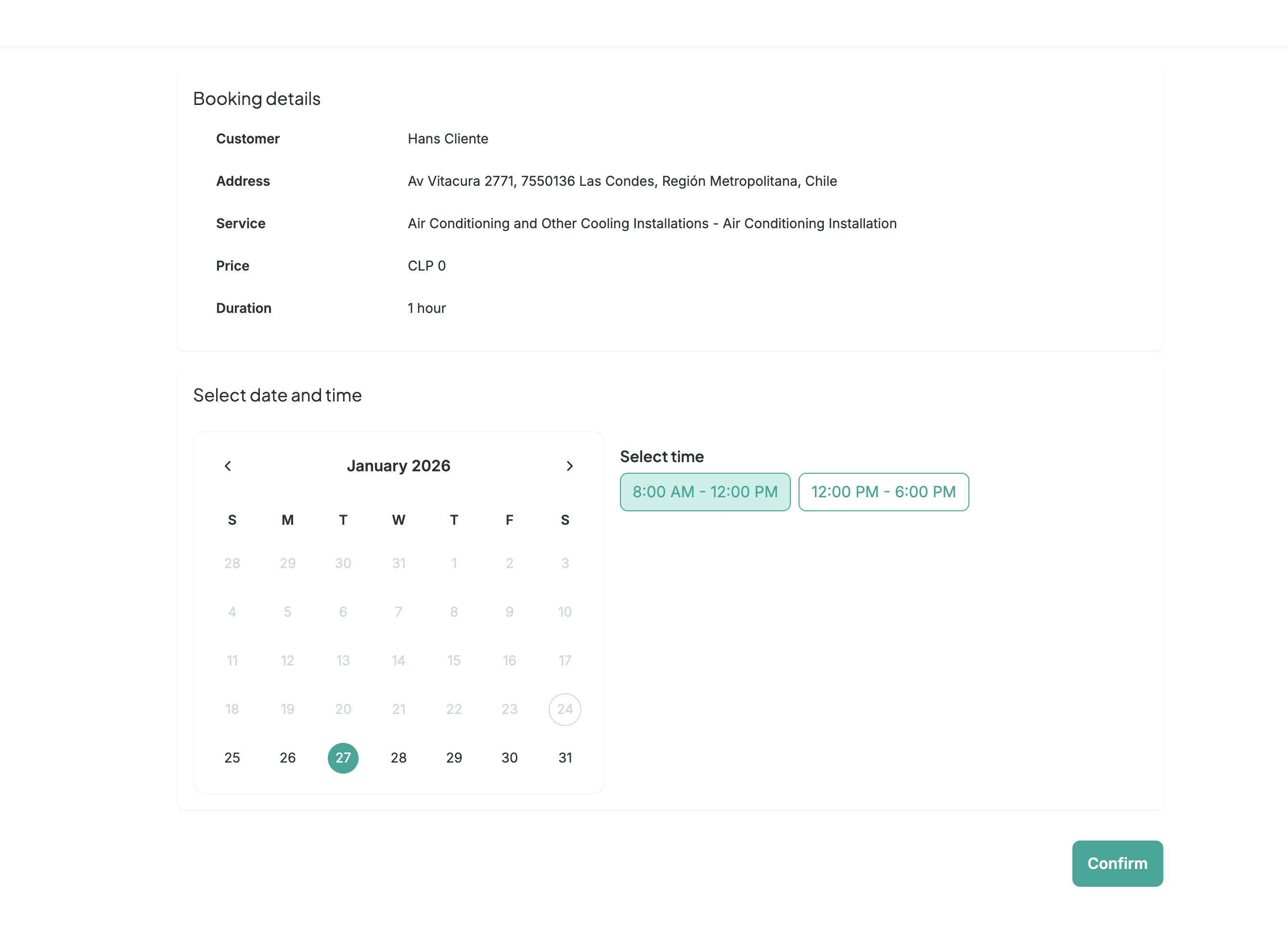Click the January 2026 month header
The image size is (1288, 933).
coord(399,466)
